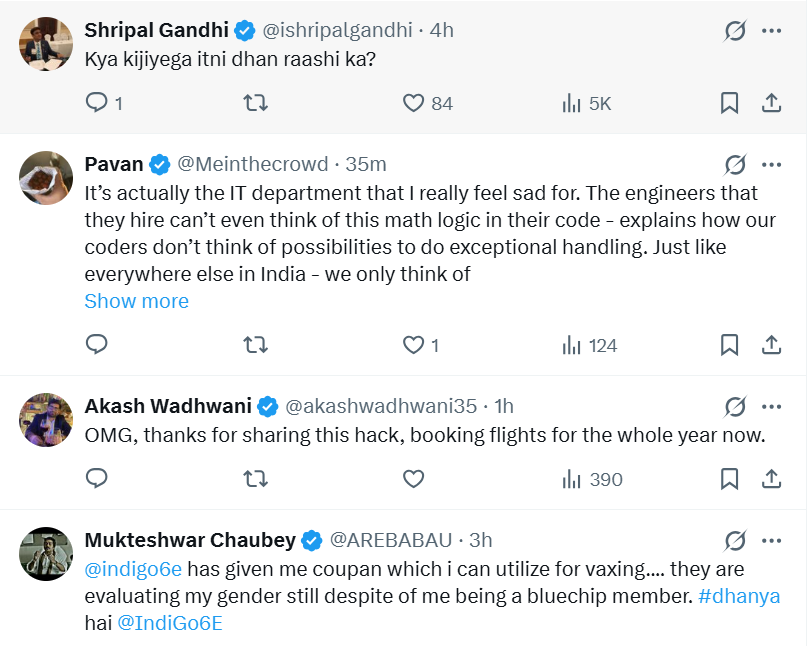
Task: View analytics on Pavan's tweet
Action: point(589,345)
